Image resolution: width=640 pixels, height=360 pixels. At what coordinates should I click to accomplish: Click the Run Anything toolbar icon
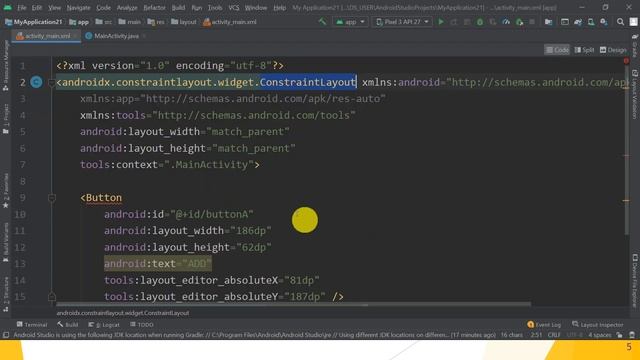[x=565, y=22]
